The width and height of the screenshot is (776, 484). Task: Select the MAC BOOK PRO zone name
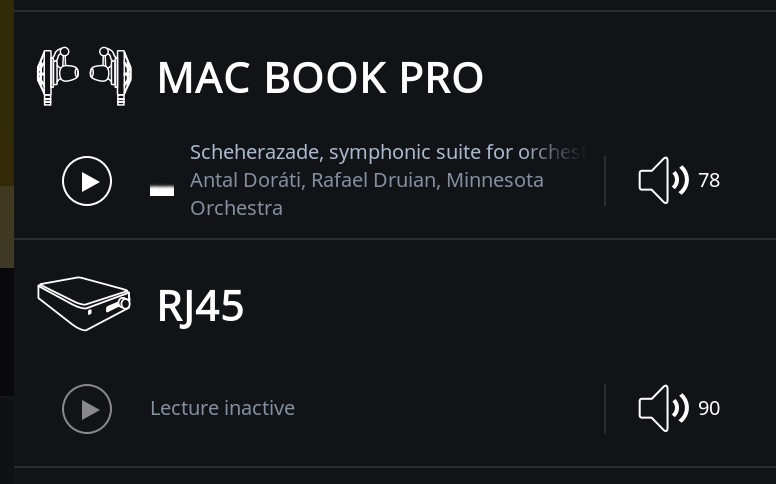tap(320, 78)
